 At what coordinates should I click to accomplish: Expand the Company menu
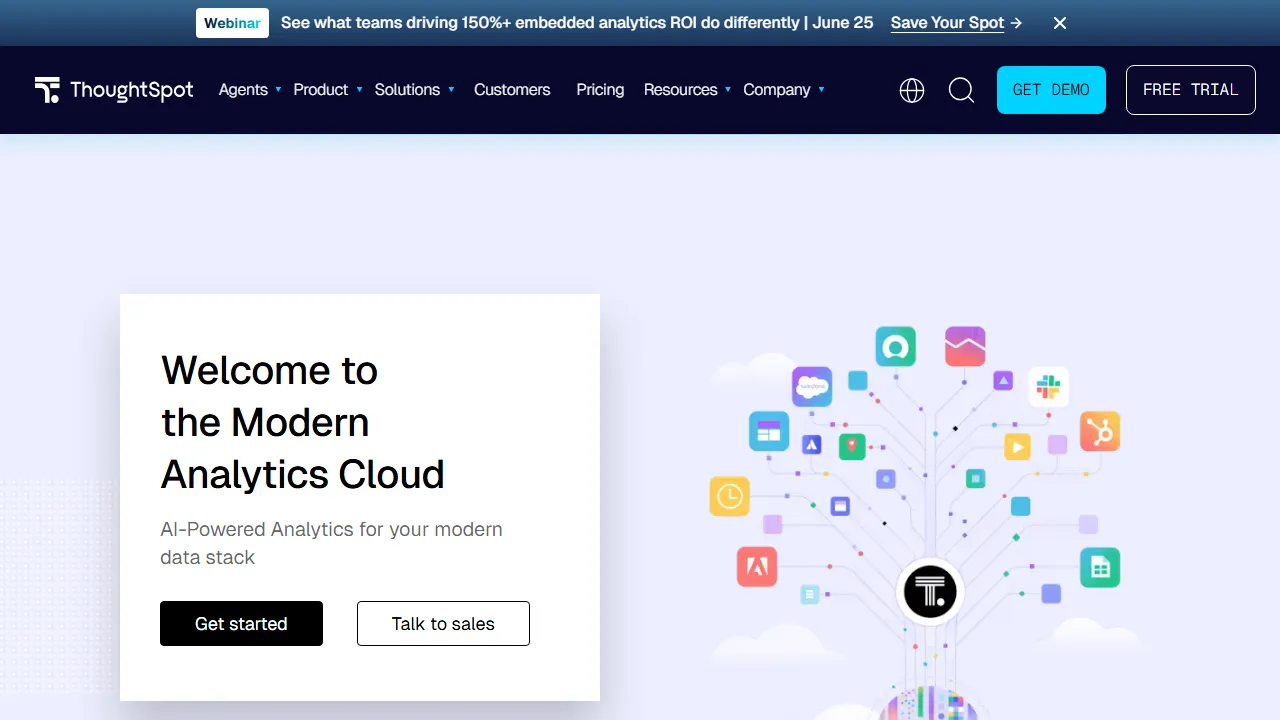(784, 90)
